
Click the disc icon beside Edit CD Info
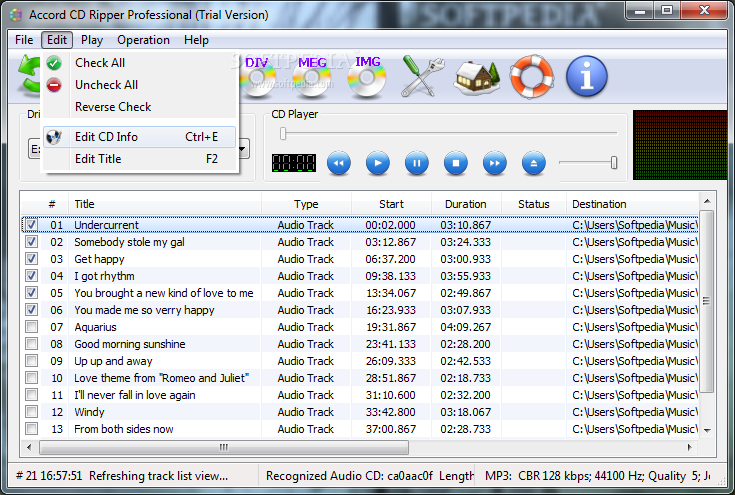point(54,137)
